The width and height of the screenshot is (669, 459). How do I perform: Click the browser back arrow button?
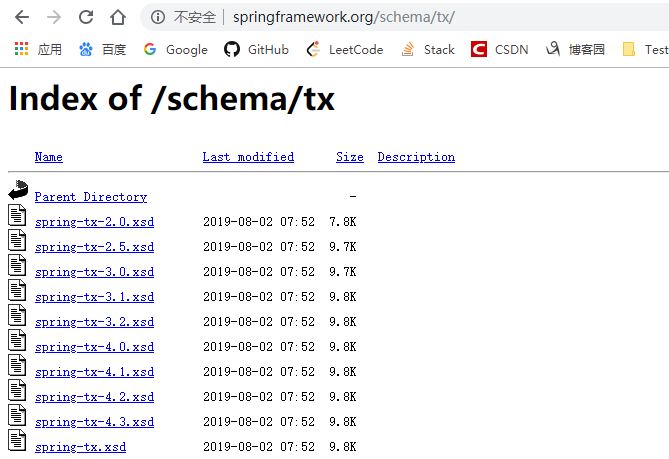22,17
